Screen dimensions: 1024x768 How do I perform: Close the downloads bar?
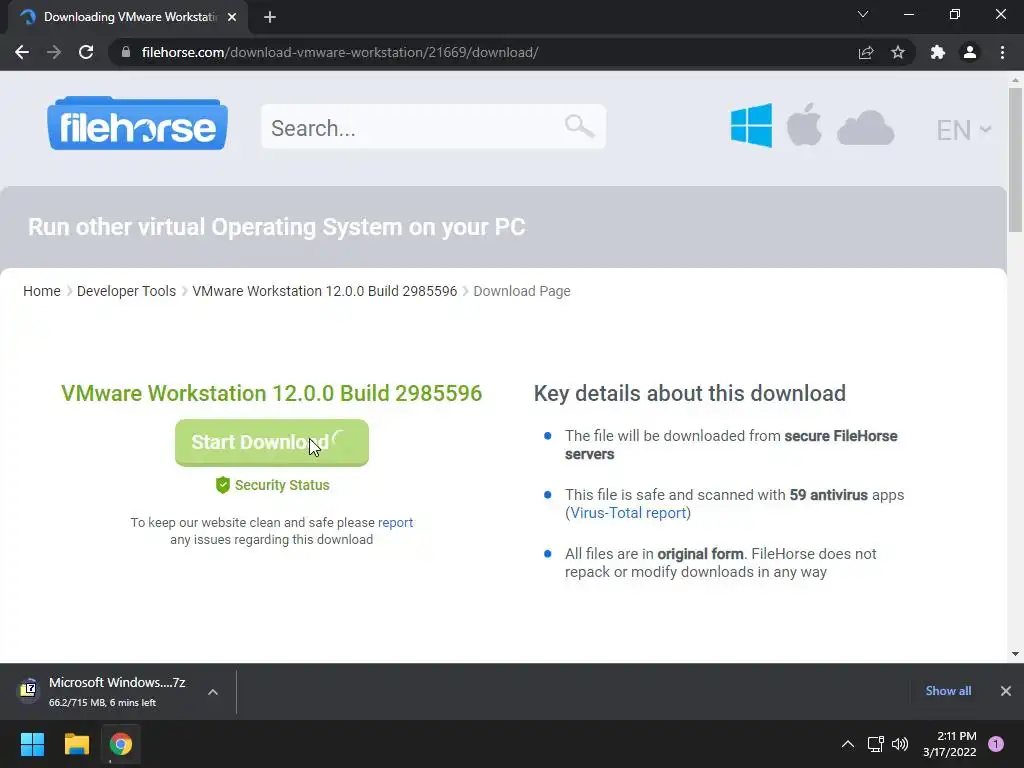pos(1006,691)
